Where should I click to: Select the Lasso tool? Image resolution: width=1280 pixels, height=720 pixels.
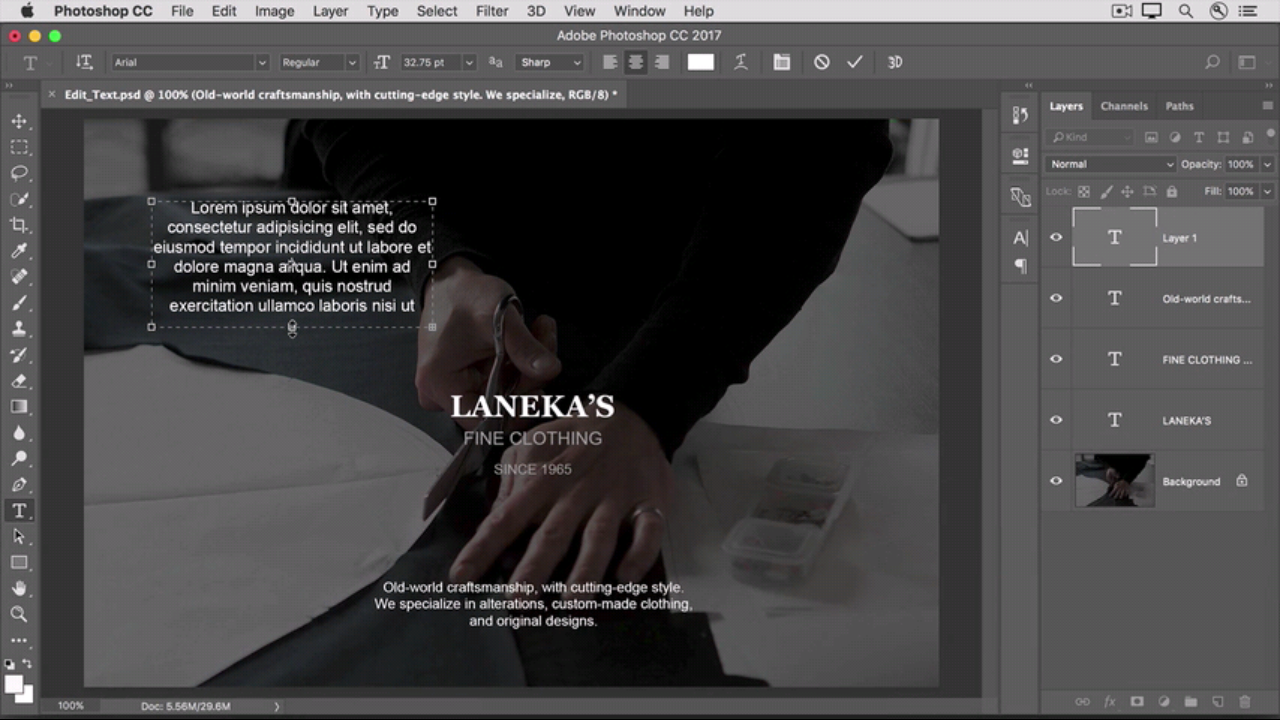pyautogui.click(x=19, y=173)
